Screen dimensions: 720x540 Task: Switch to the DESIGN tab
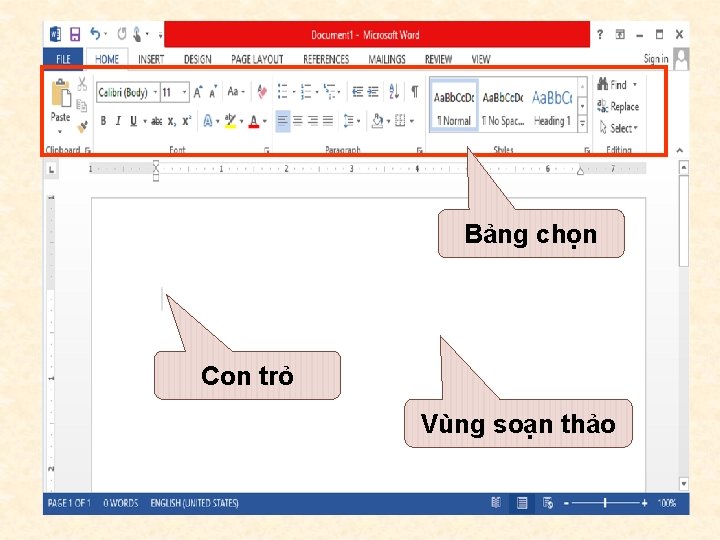pos(197,59)
